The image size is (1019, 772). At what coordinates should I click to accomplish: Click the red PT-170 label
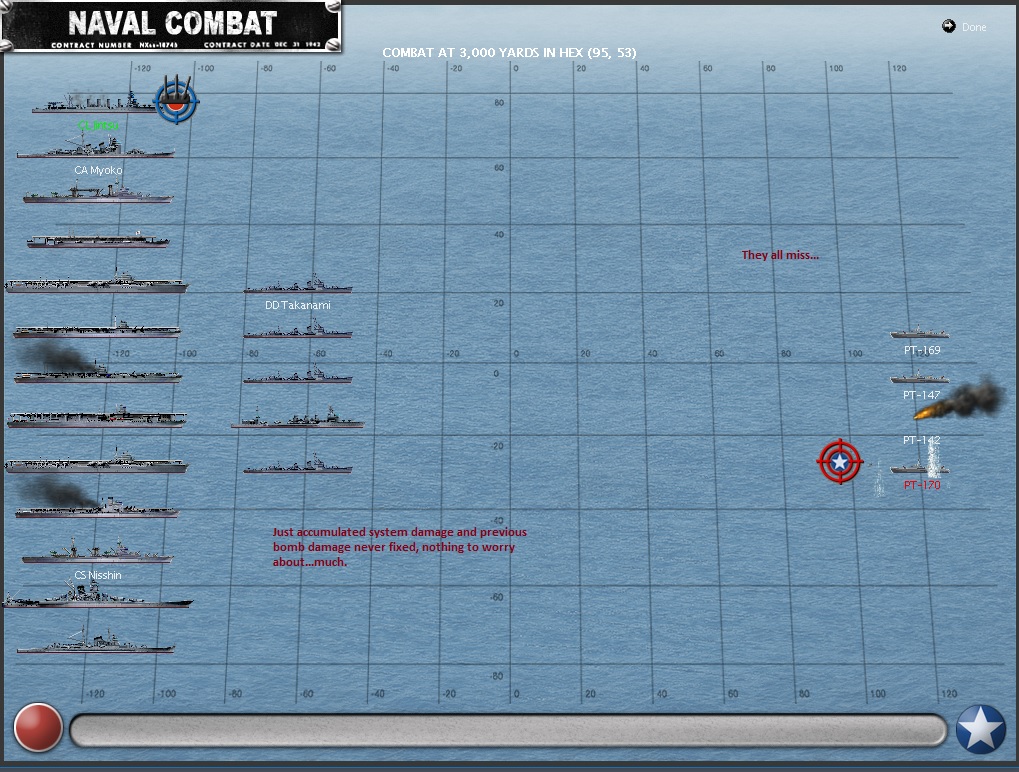tap(922, 485)
